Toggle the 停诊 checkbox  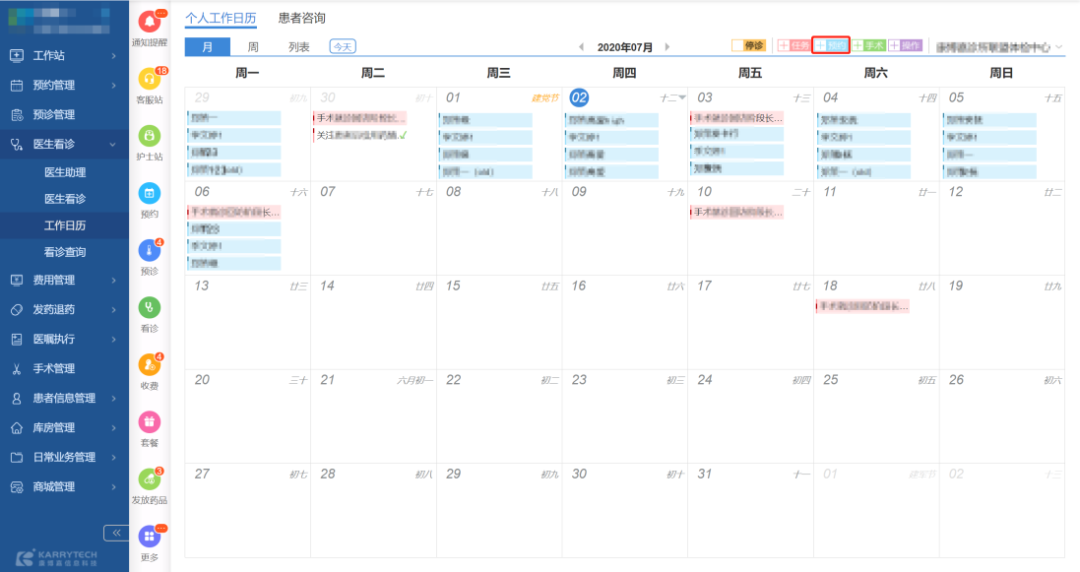point(737,46)
